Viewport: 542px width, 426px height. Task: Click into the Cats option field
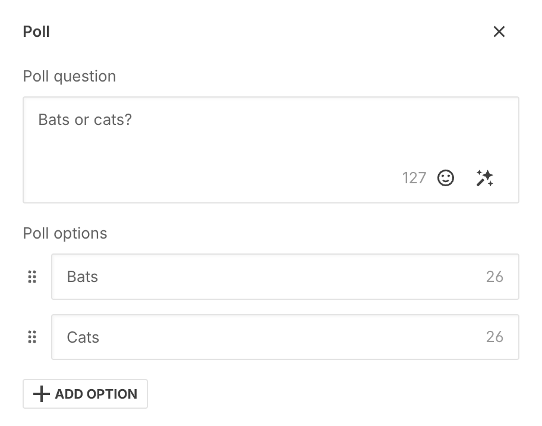pyautogui.click(x=285, y=337)
